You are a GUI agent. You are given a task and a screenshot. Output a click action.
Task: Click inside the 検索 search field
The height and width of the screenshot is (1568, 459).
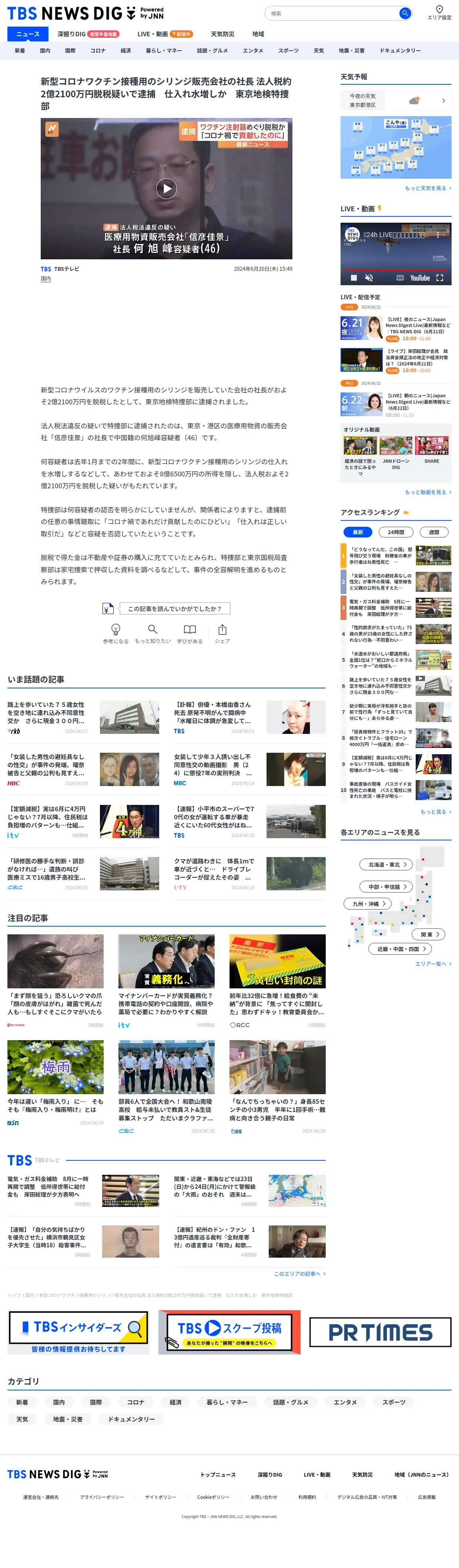[332, 13]
